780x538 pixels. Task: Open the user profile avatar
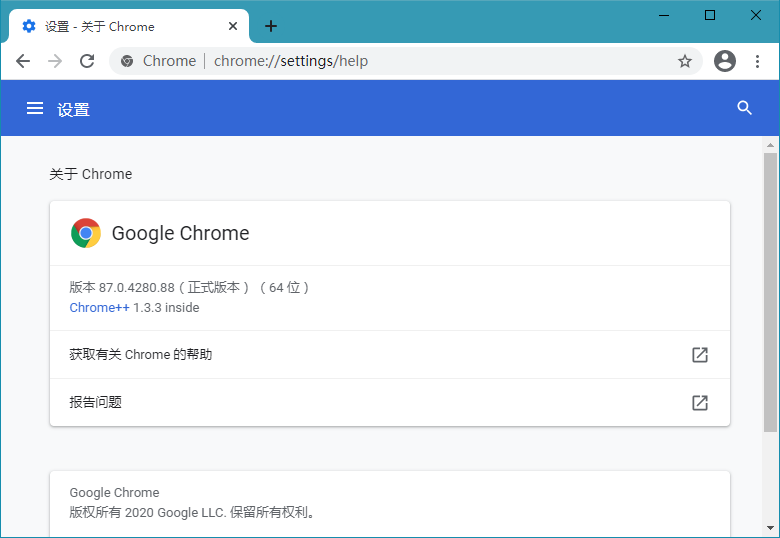(x=725, y=61)
